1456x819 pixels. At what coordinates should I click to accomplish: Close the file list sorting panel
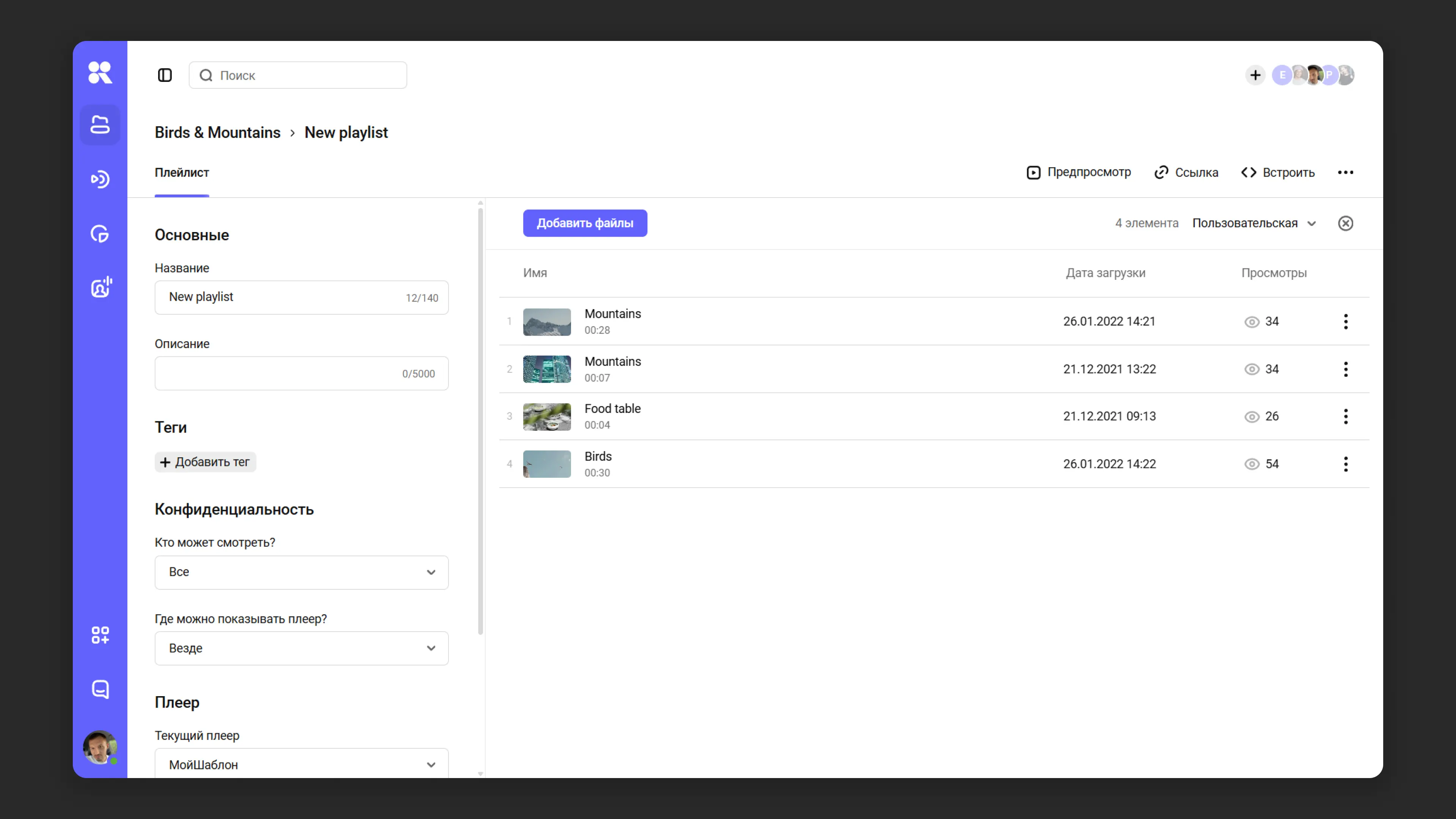pos(1345,223)
